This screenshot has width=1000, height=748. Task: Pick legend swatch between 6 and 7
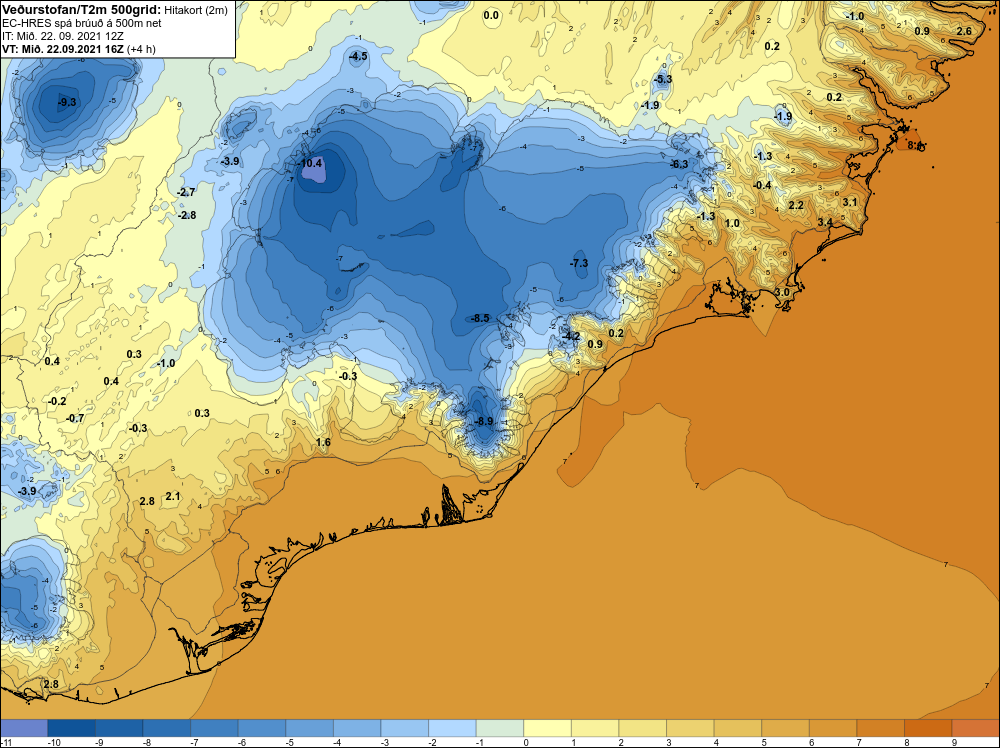point(833,728)
